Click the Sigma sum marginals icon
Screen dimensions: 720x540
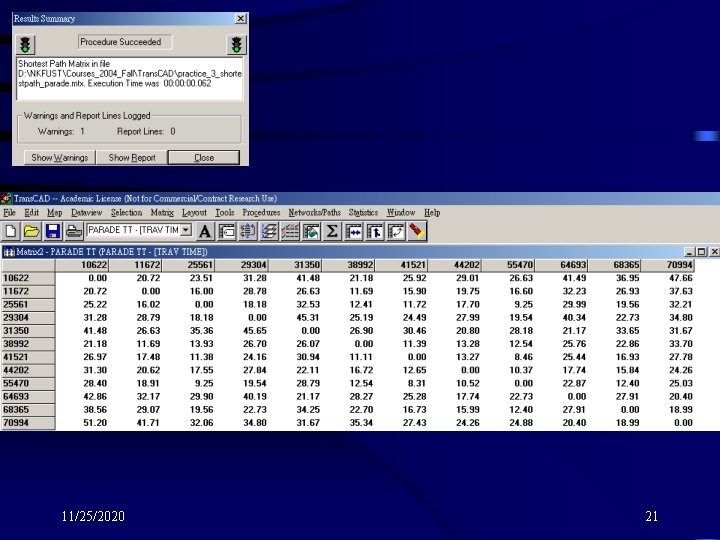[332, 231]
